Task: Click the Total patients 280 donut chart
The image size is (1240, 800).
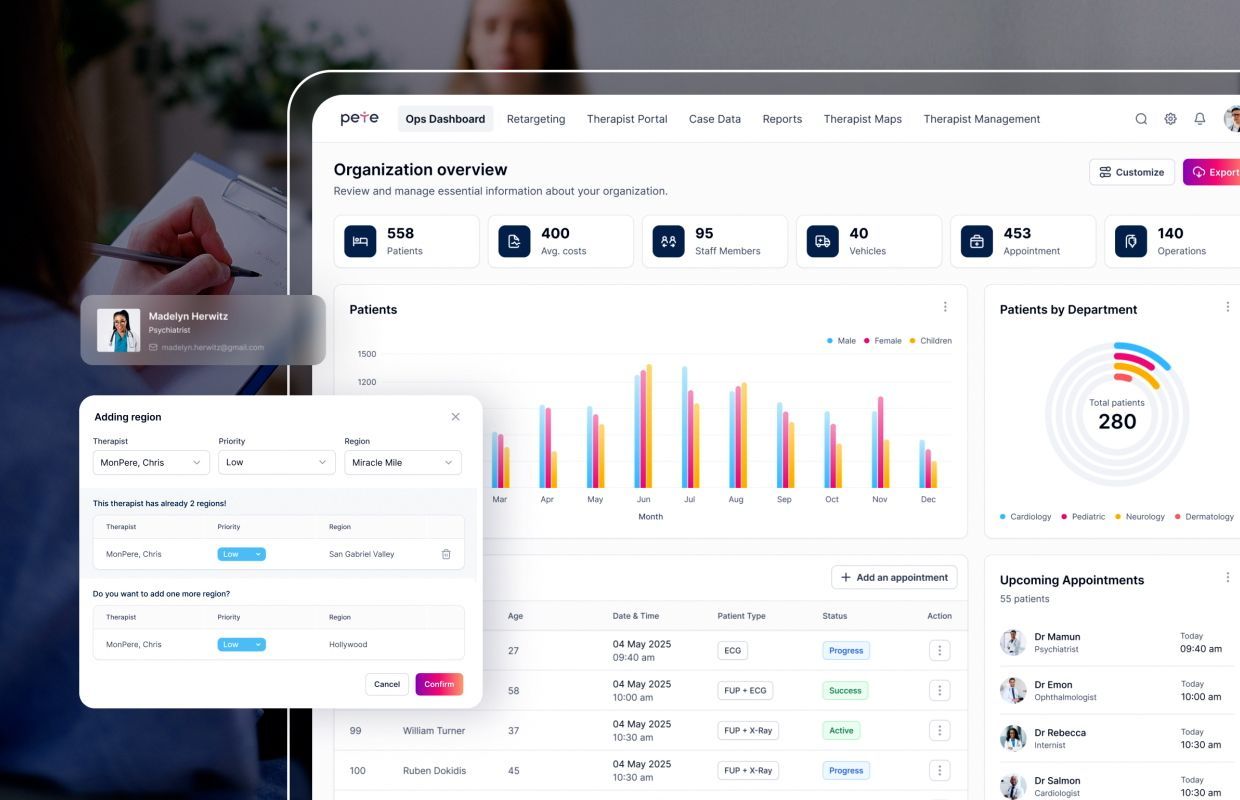Action: 1117,414
